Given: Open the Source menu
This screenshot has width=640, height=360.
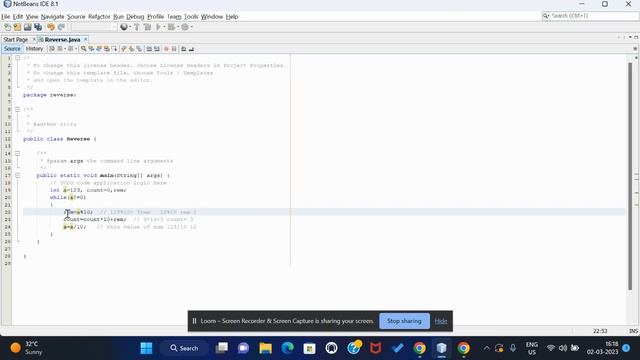Looking at the screenshot, I should [x=76, y=17].
